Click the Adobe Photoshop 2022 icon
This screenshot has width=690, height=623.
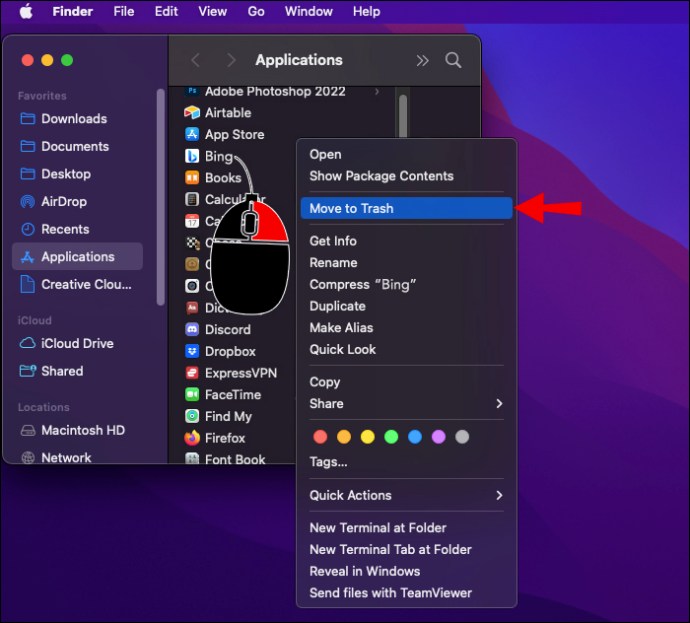(192, 91)
